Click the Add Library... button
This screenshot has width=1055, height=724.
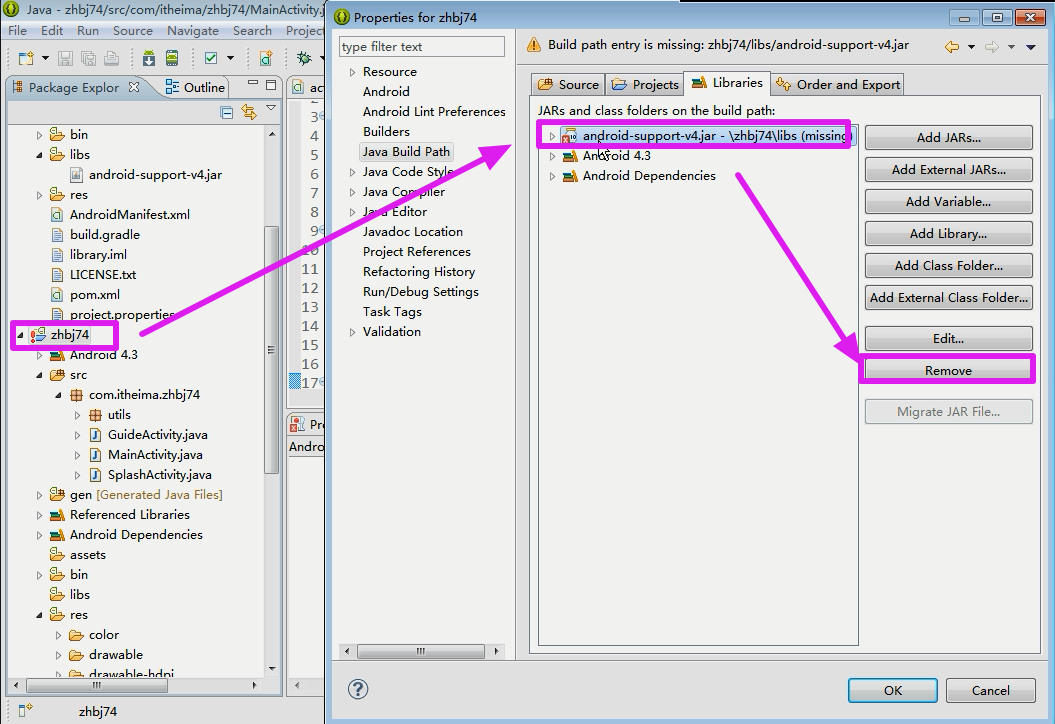949,233
